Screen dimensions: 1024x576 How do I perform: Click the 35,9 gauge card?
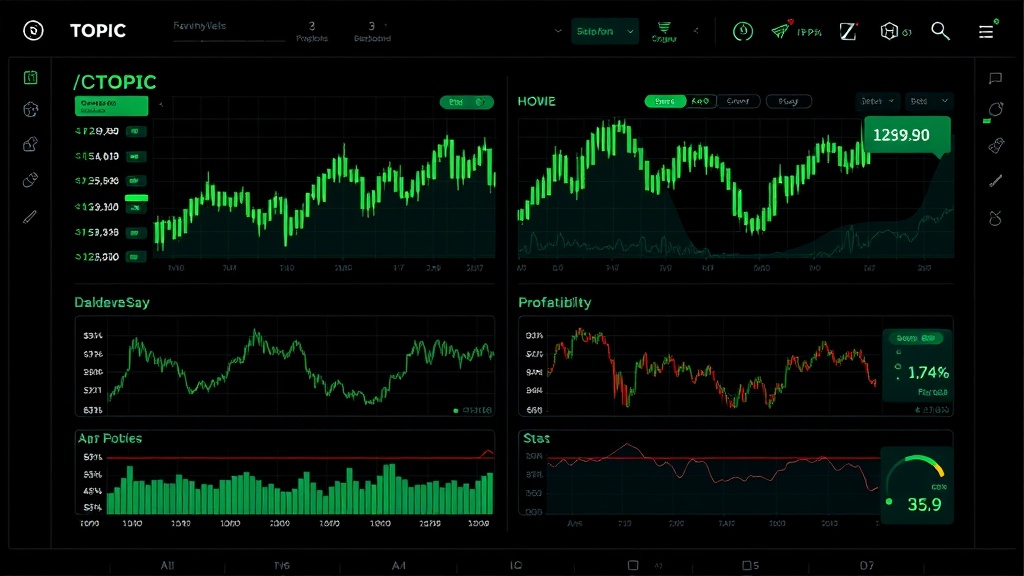916,485
